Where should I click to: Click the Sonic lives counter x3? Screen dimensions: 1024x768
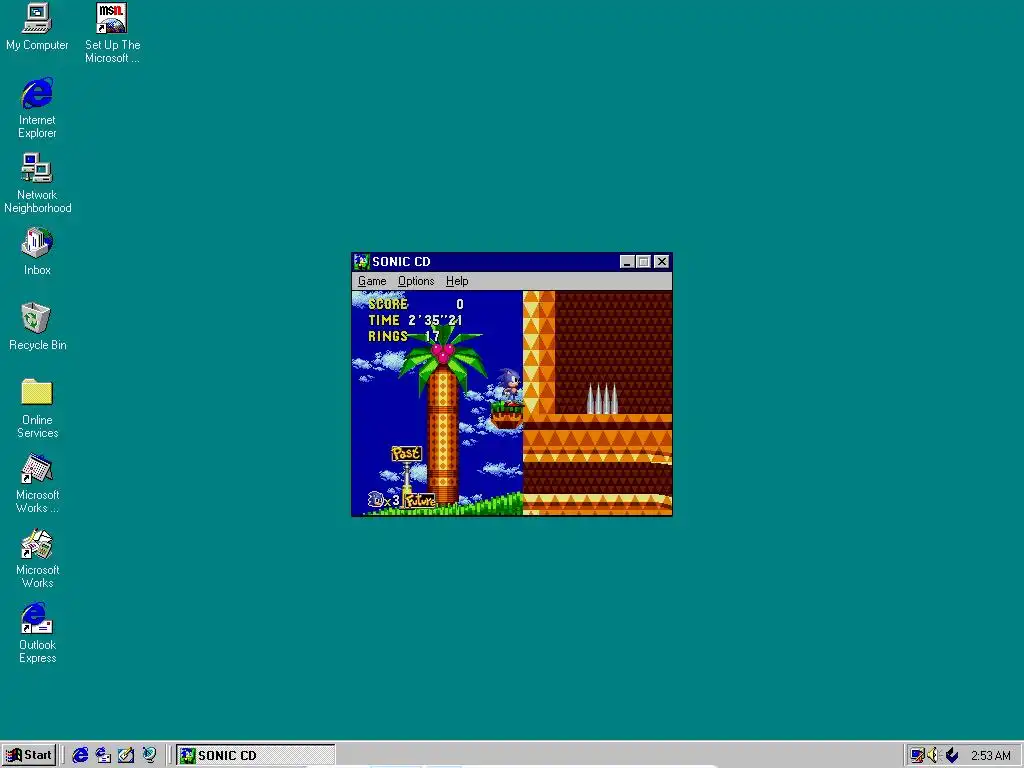[x=384, y=500]
